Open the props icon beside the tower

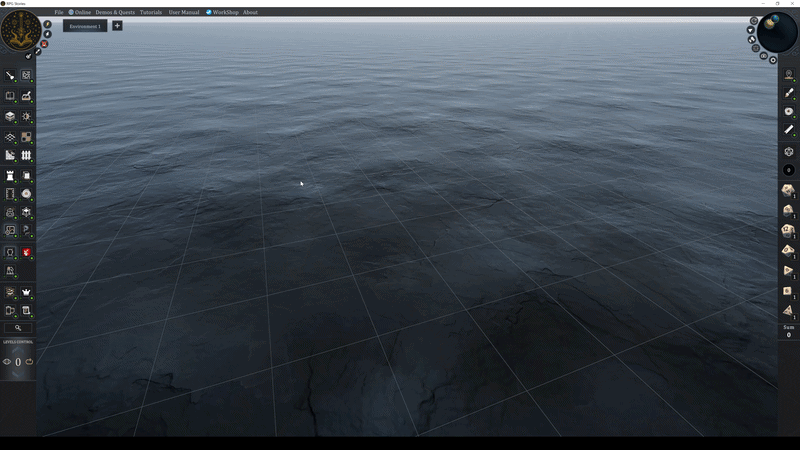click(x=26, y=176)
